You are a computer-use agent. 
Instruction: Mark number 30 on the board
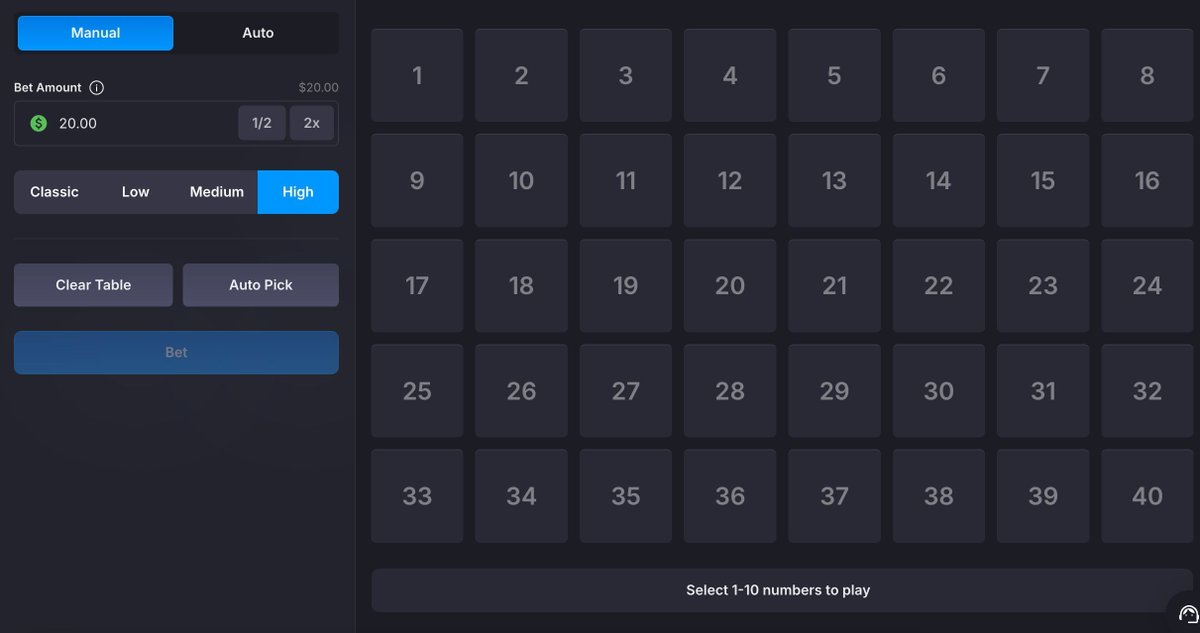(938, 391)
